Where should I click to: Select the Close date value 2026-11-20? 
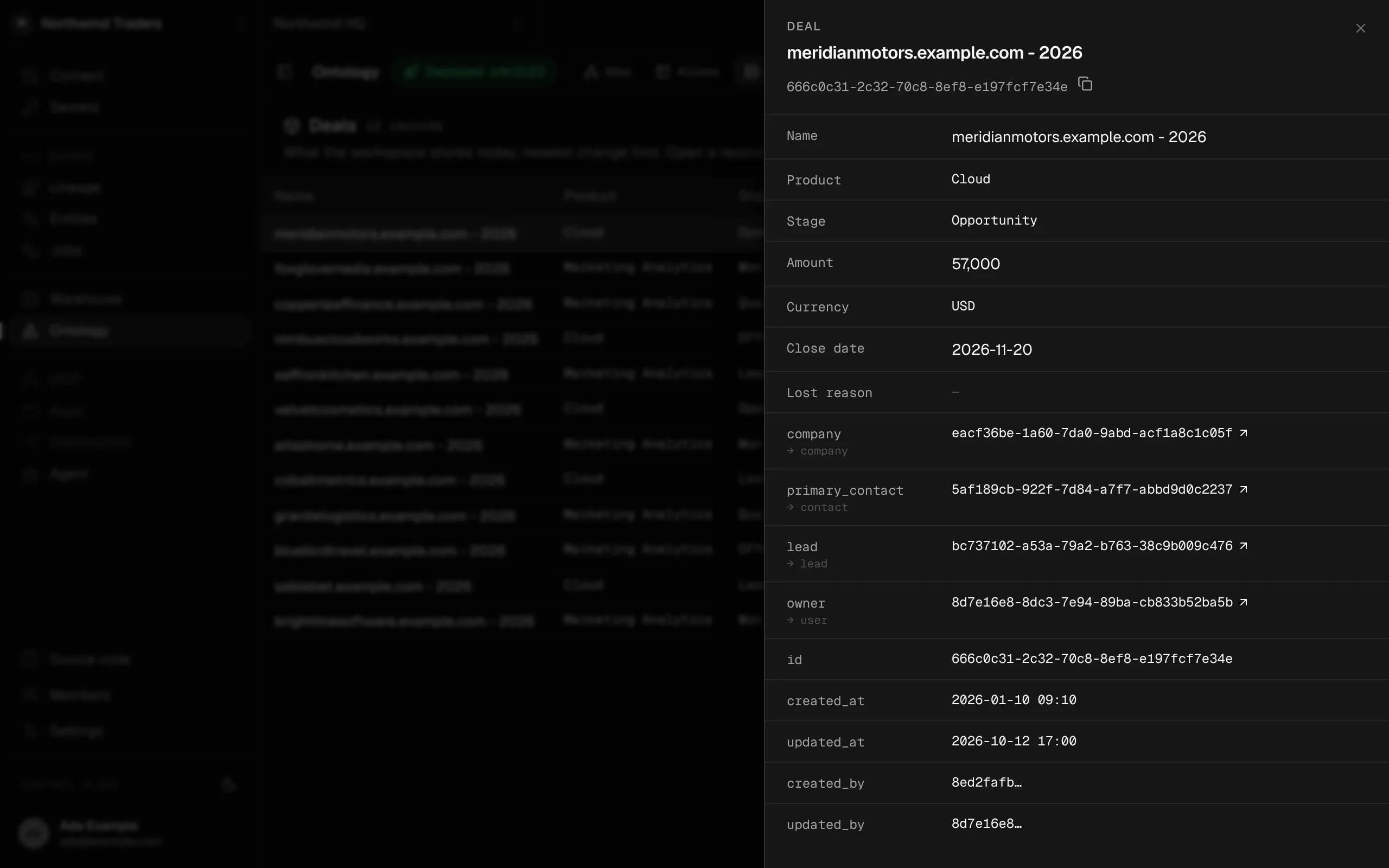(992, 349)
